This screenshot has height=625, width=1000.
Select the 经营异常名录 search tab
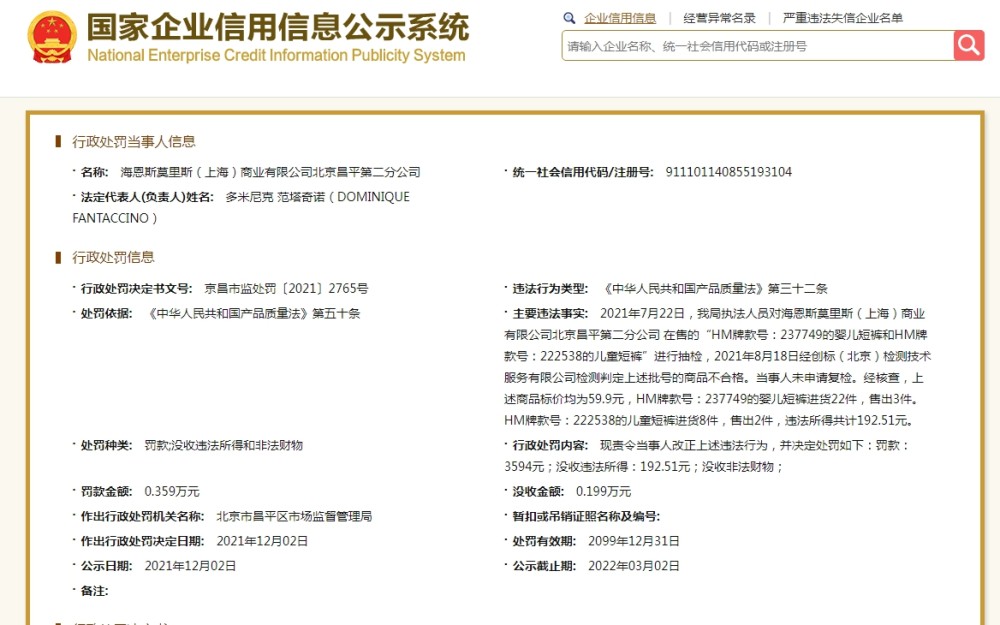point(719,18)
